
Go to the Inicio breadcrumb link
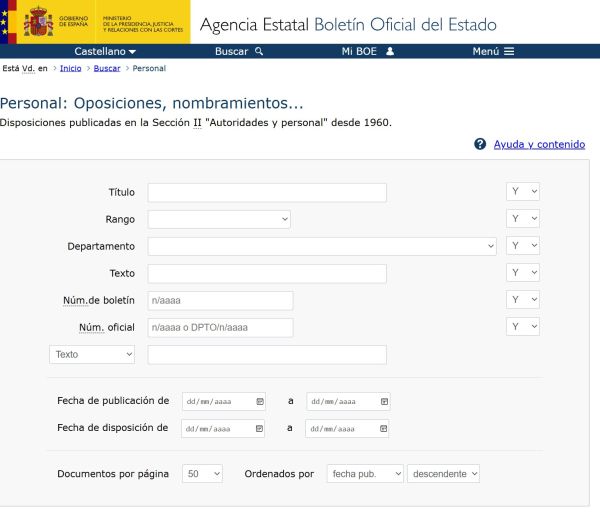coord(70,68)
